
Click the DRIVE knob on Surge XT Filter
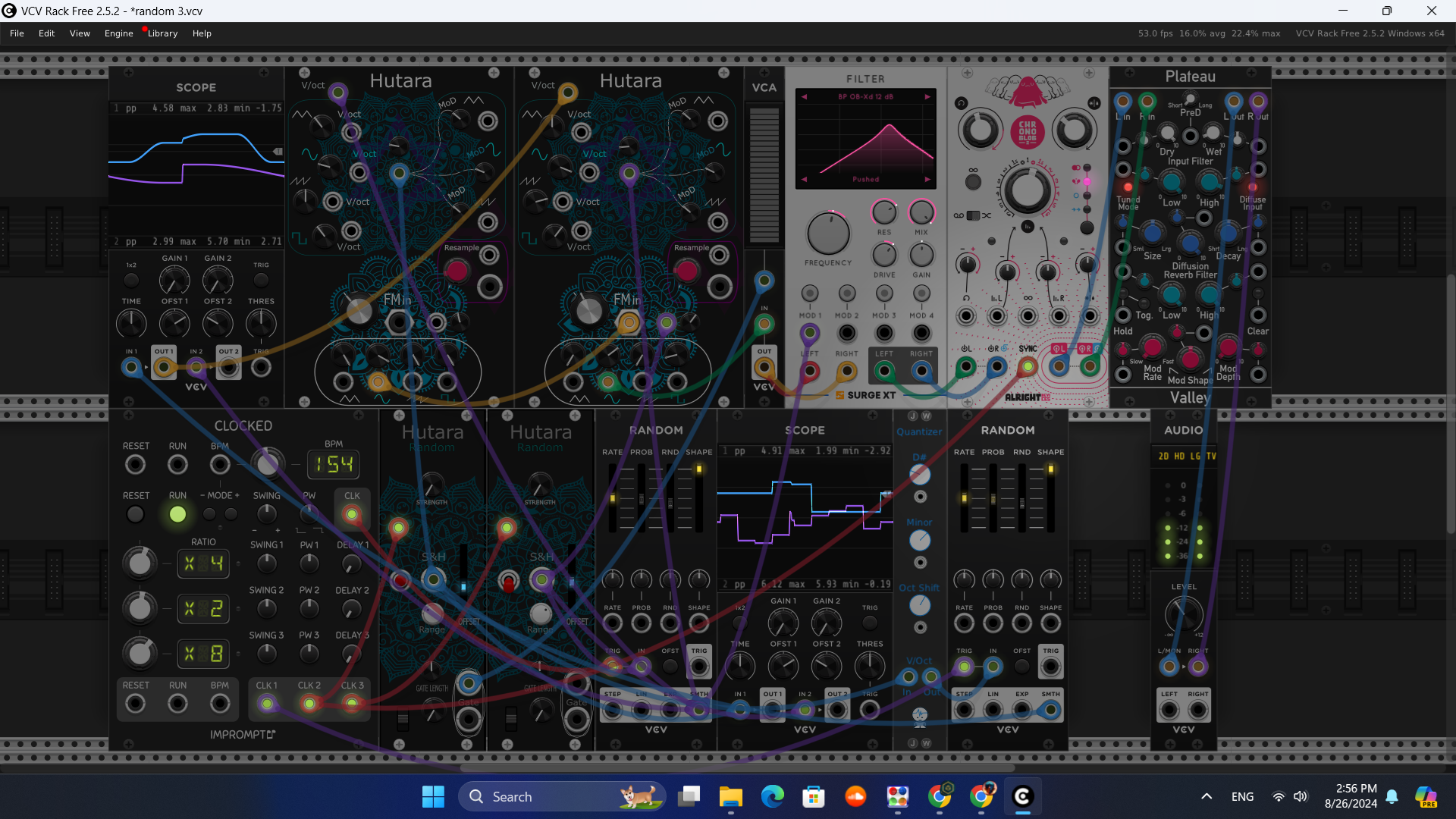tap(884, 255)
